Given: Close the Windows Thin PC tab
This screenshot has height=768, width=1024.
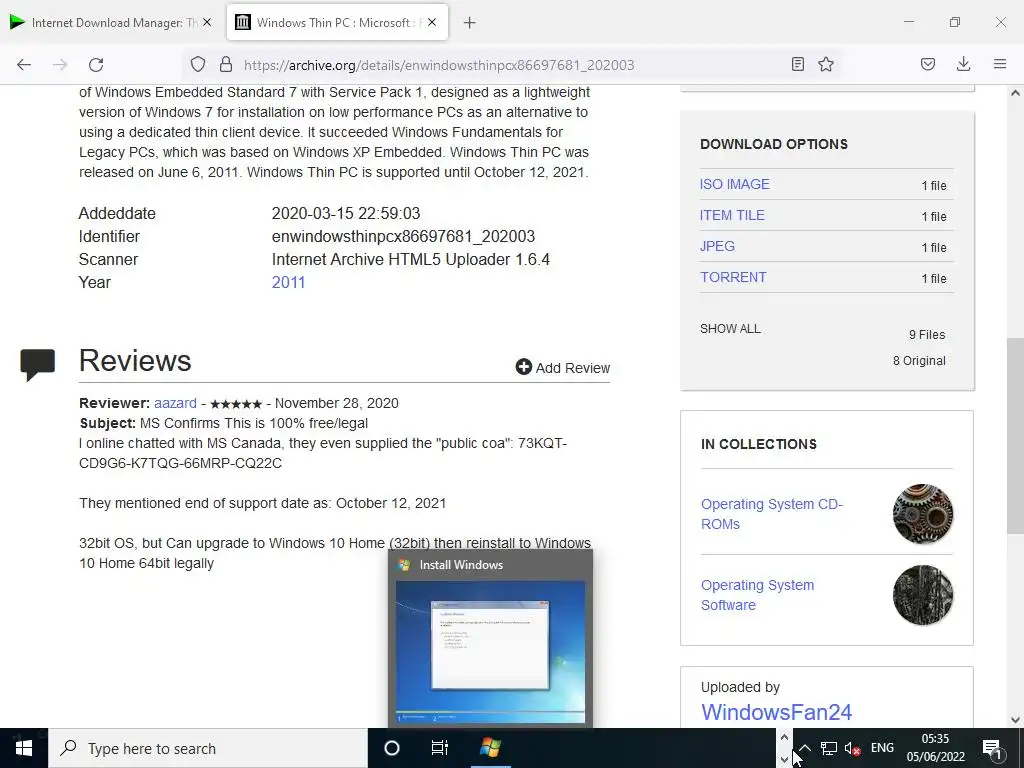Looking at the screenshot, I should point(432,22).
